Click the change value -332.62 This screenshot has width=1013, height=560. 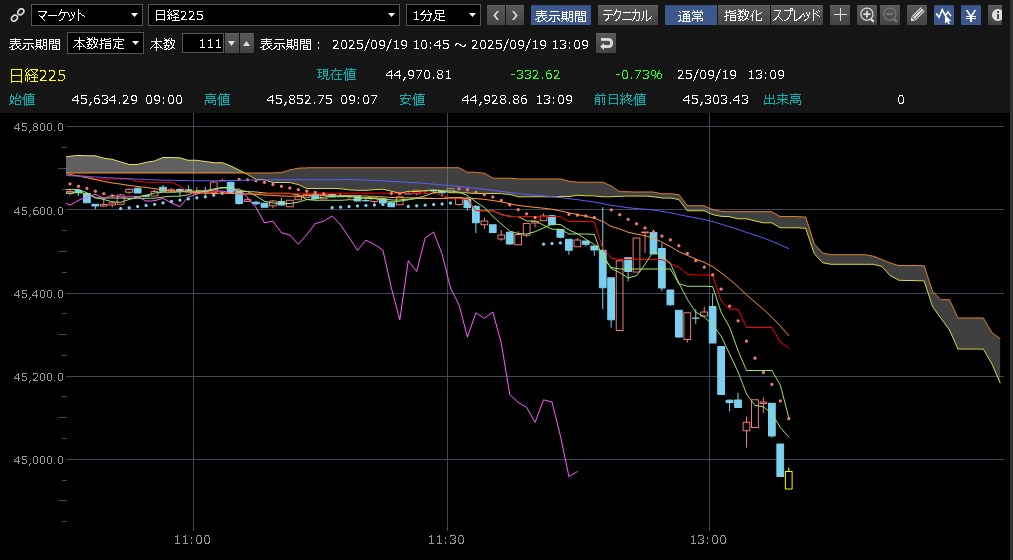point(535,75)
